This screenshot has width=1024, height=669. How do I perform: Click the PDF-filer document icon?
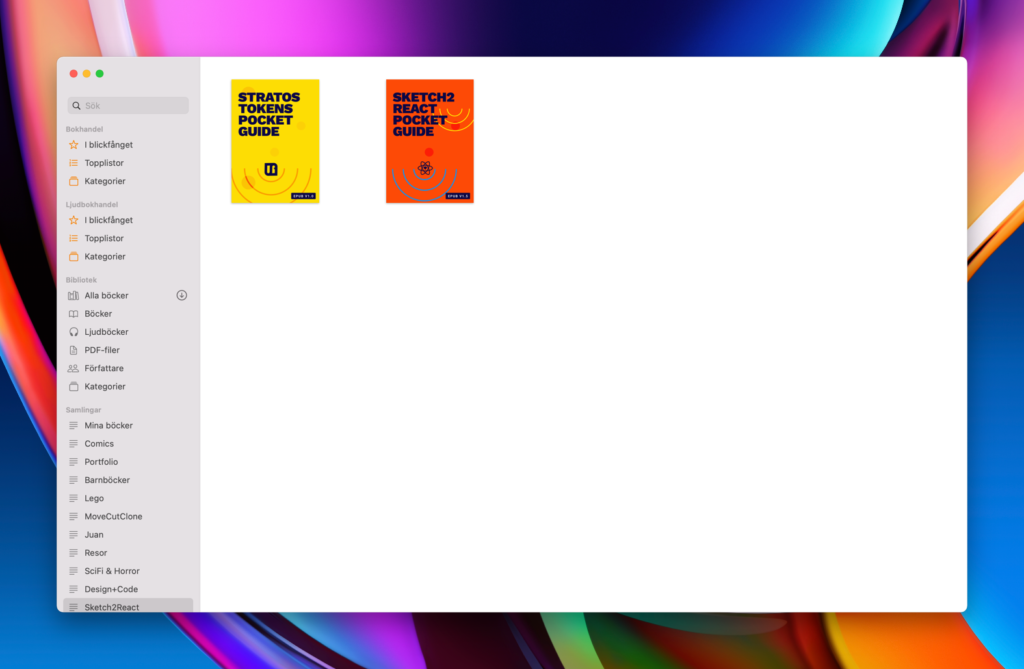73,350
